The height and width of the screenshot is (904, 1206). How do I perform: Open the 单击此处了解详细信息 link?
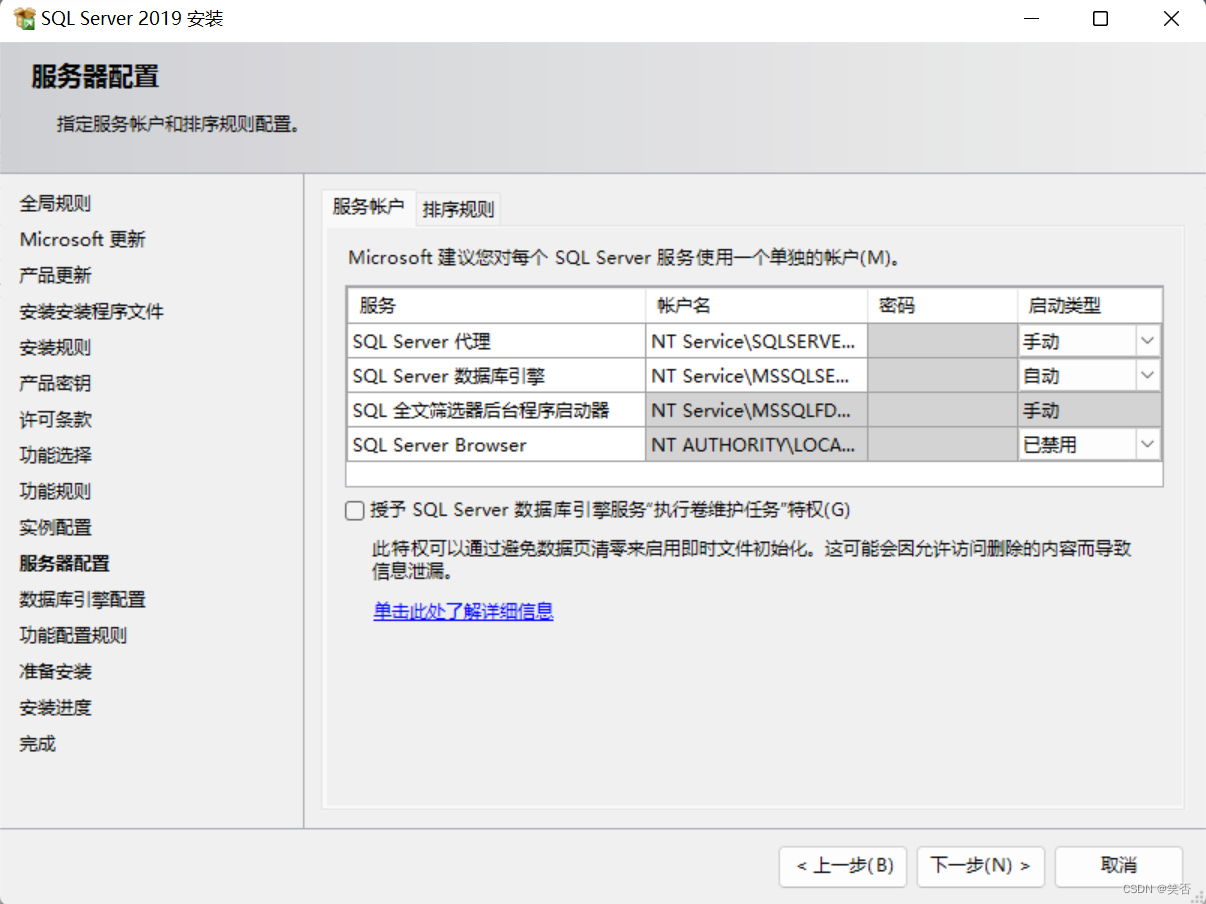pyautogui.click(x=463, y=611)
